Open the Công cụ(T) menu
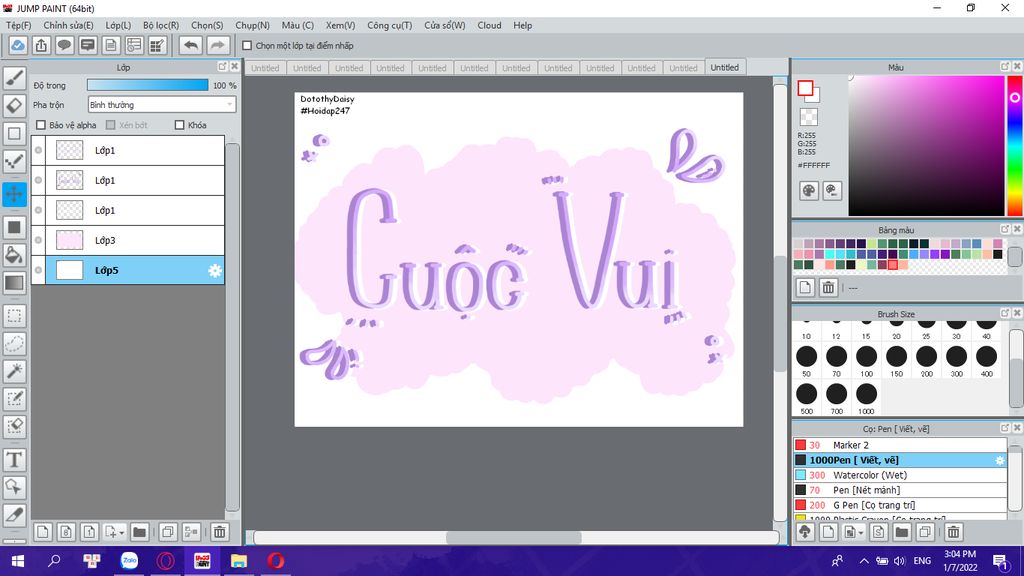1024x576 pixels. (389, 25)
